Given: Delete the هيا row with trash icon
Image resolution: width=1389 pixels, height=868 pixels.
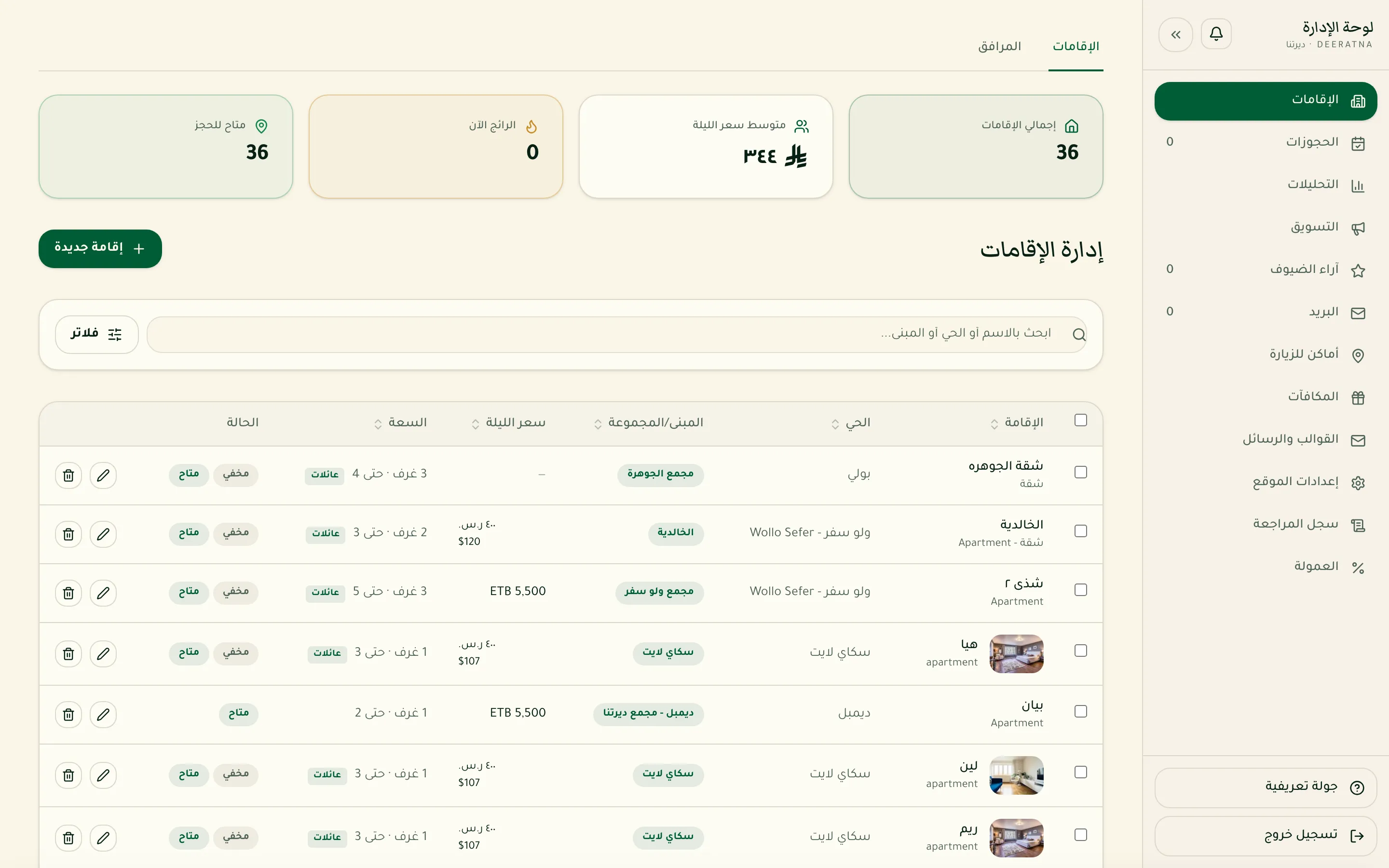Looking at the screenshot, I should (68, 653).
